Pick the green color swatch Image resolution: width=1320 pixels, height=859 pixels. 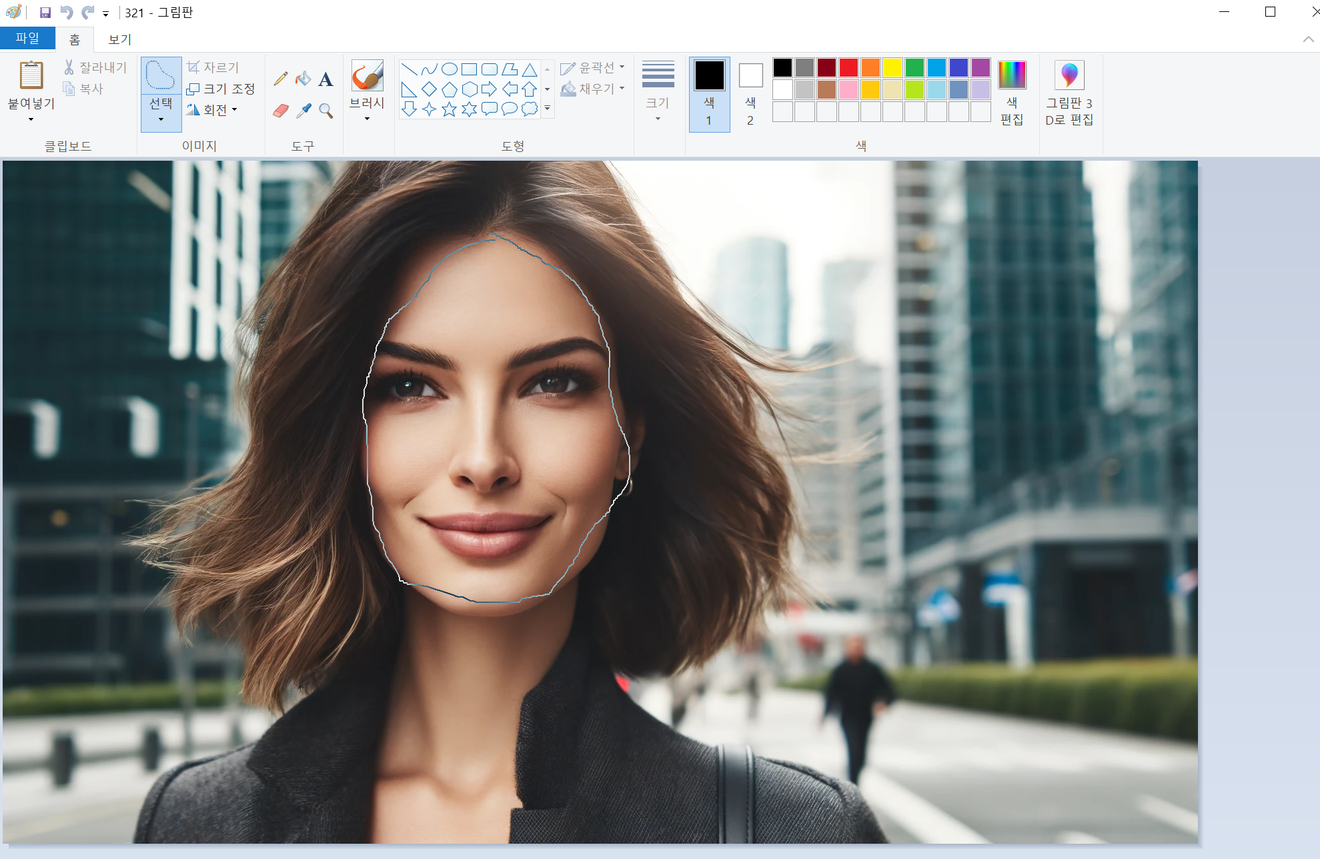pos(914,67)
